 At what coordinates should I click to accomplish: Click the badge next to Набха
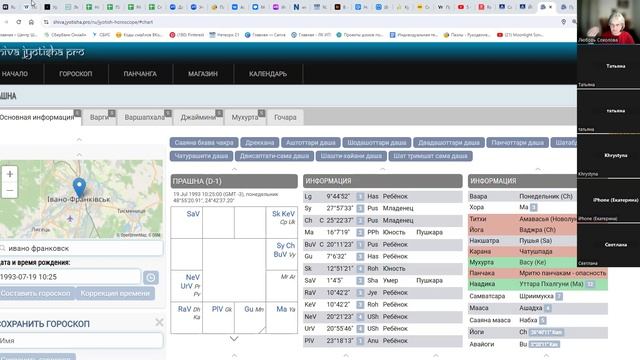(542, 320)
